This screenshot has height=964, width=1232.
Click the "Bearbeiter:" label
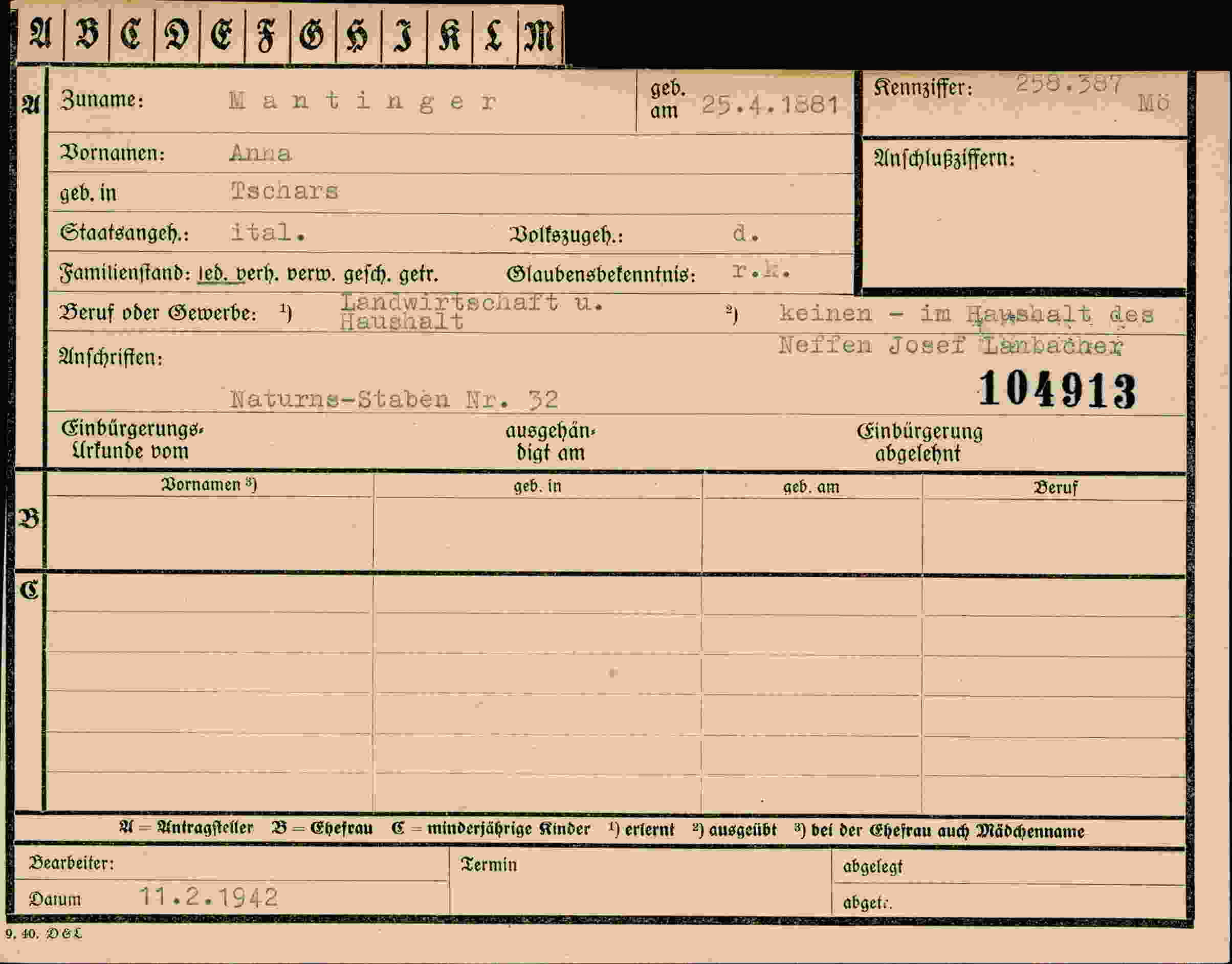point(71,863)
